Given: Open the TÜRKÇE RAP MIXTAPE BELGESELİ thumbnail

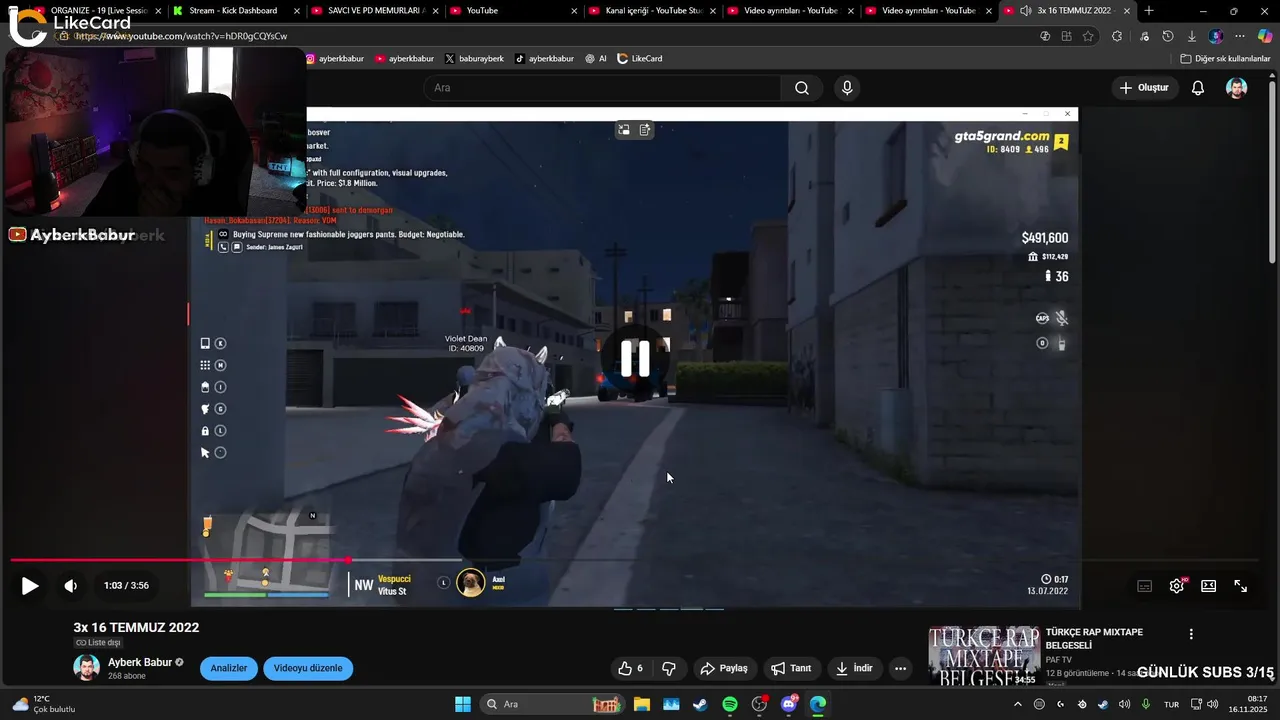Looking at the screenshot, I should [x=983, y=656].
